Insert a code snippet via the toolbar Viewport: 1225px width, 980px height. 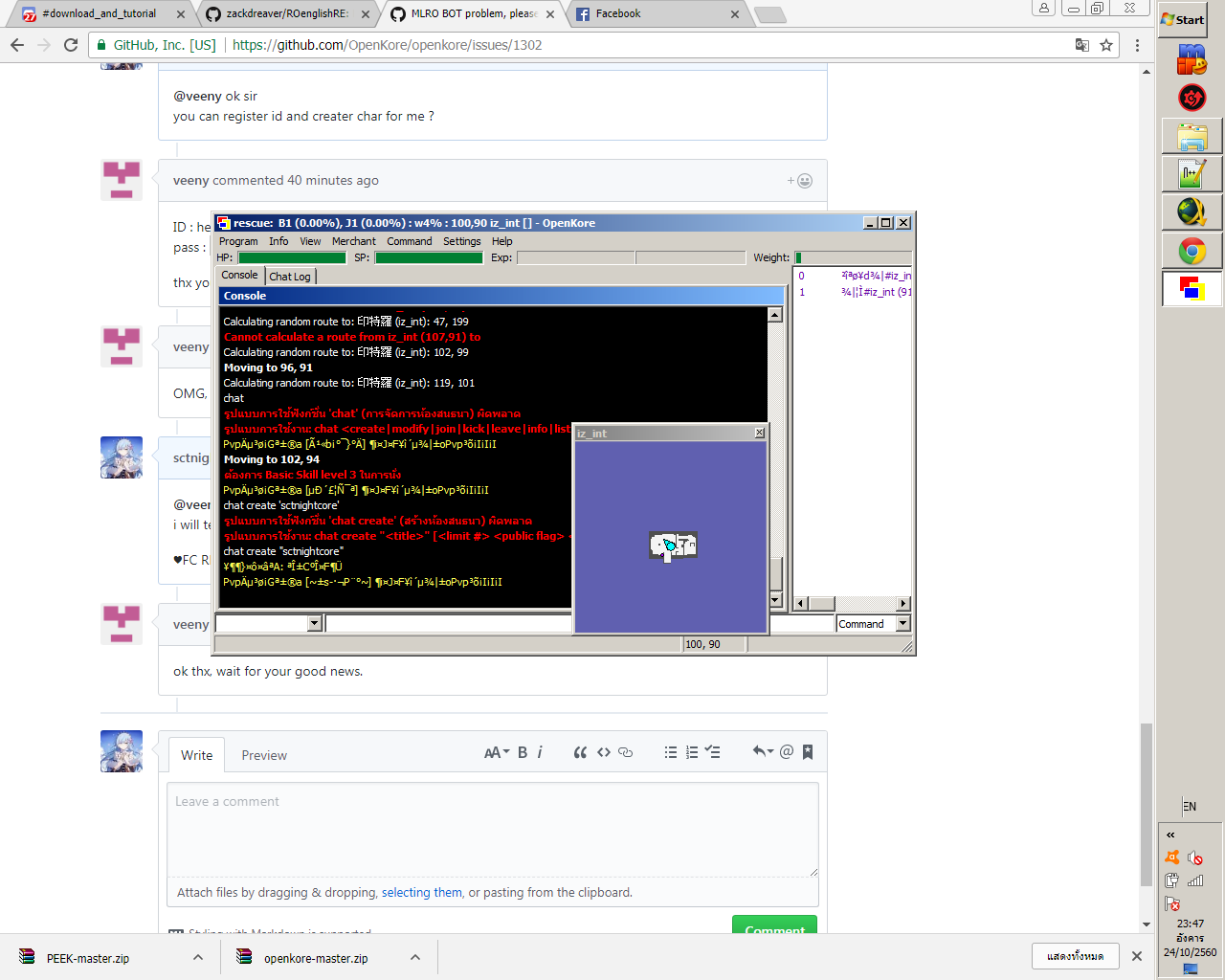[603, 752]
